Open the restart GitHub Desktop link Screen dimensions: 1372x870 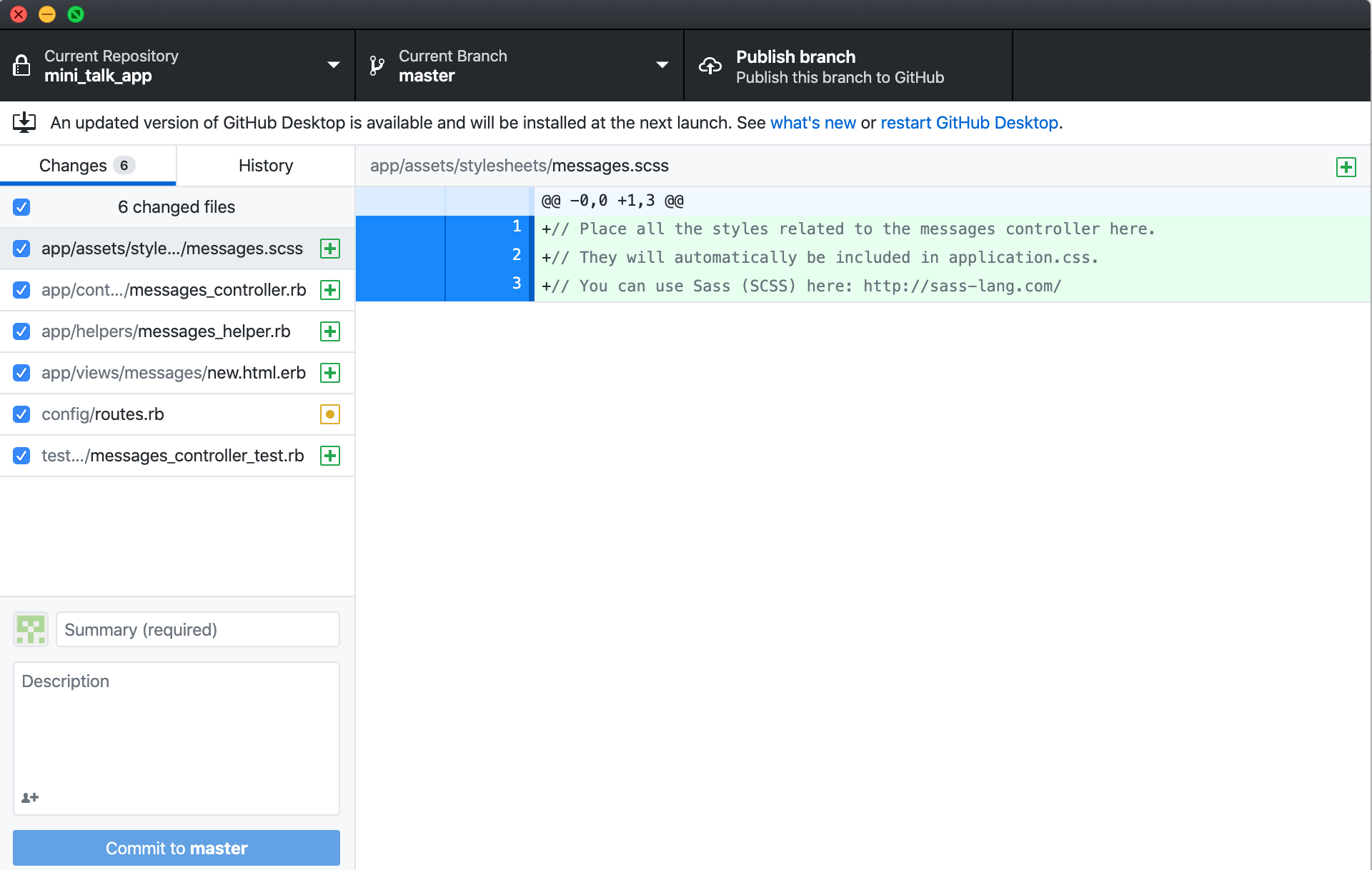click(969, 123)
